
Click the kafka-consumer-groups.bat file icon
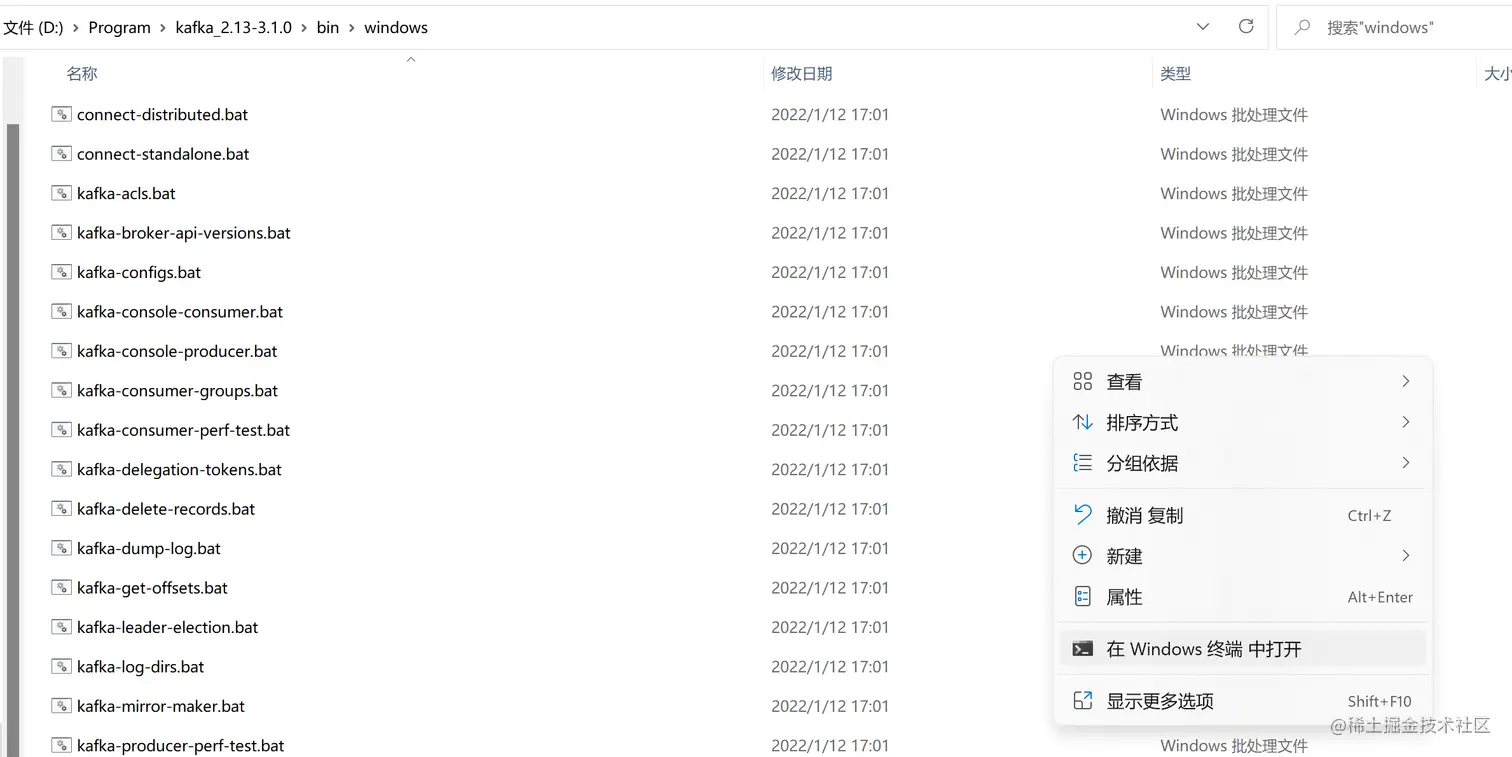(x=61, y=391)
